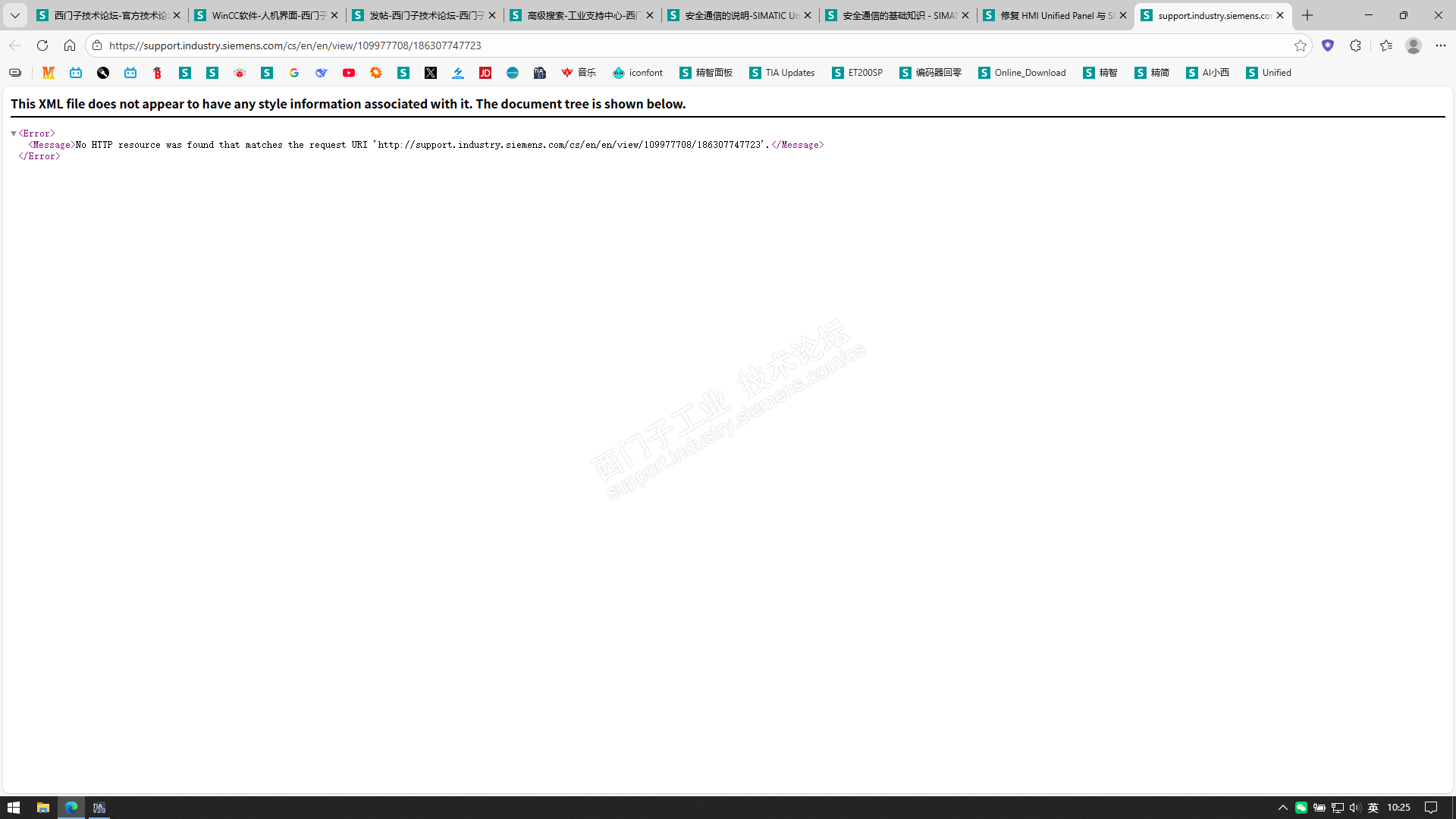
Task: Expand browser settings and more menu
Action: 1440,45
